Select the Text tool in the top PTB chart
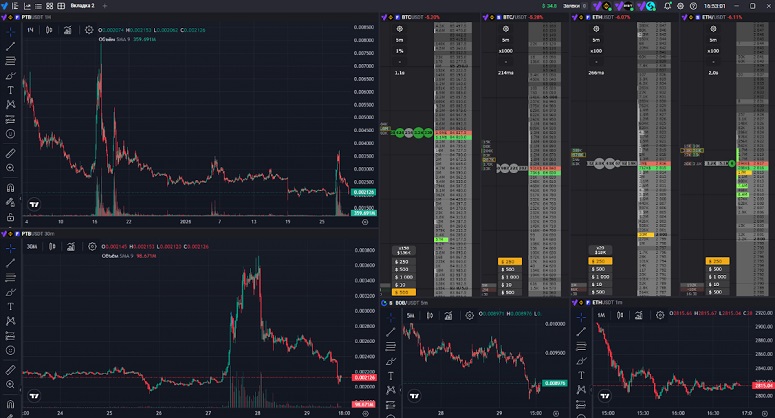 point(10,89)
